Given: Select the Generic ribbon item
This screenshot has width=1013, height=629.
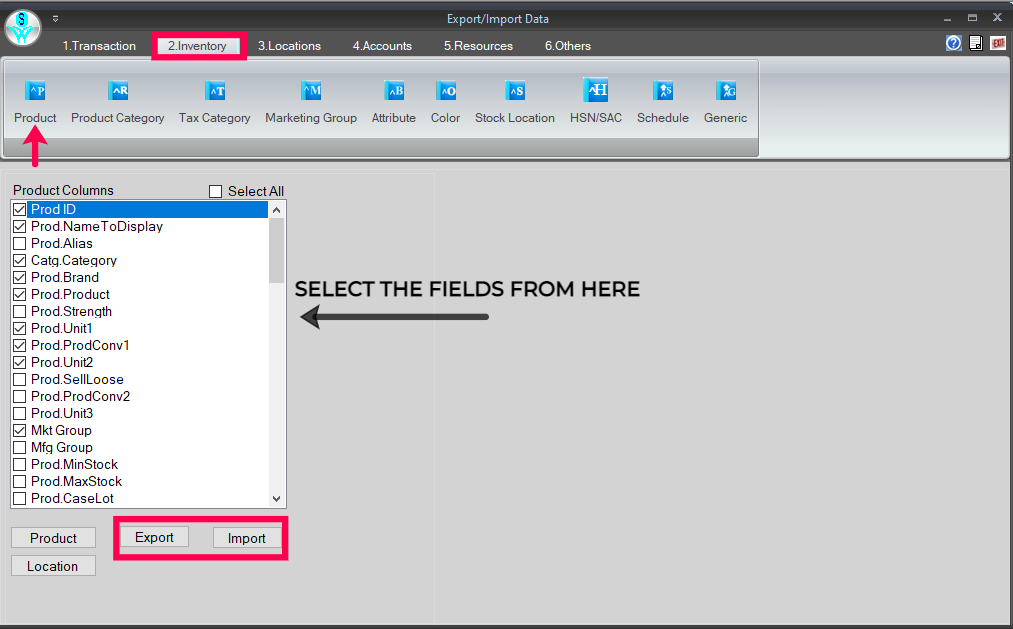Looking at the screenshot, I should point(726,101).
